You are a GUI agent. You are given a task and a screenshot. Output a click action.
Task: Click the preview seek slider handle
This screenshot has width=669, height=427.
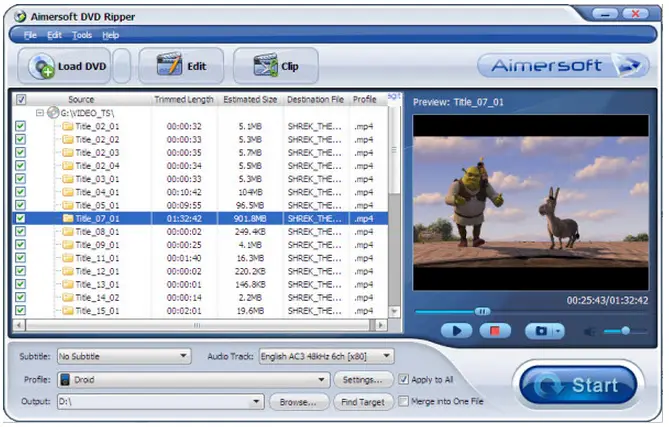[x=483, y=311]
